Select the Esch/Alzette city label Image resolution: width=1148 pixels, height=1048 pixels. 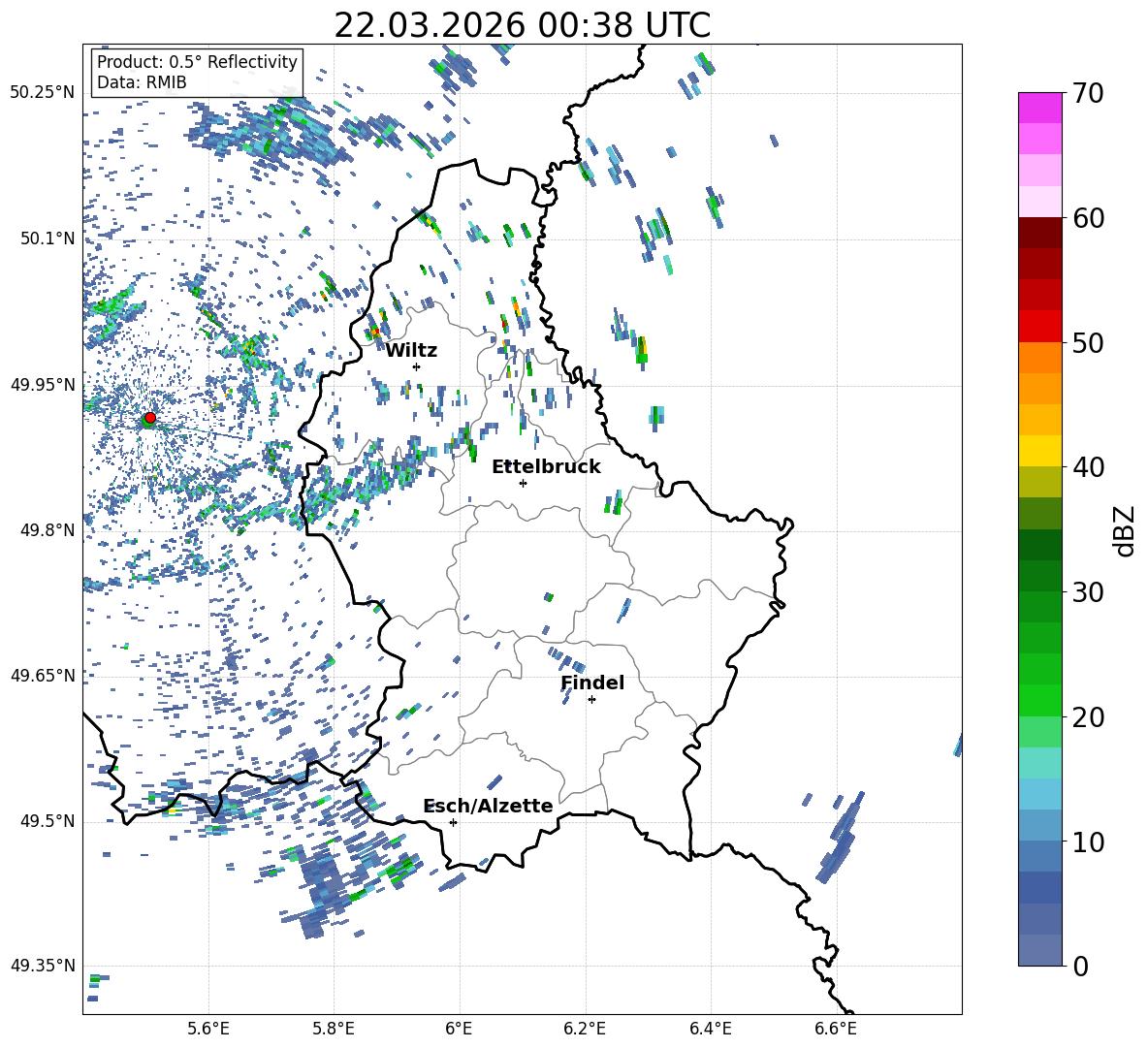coord(488,807)
